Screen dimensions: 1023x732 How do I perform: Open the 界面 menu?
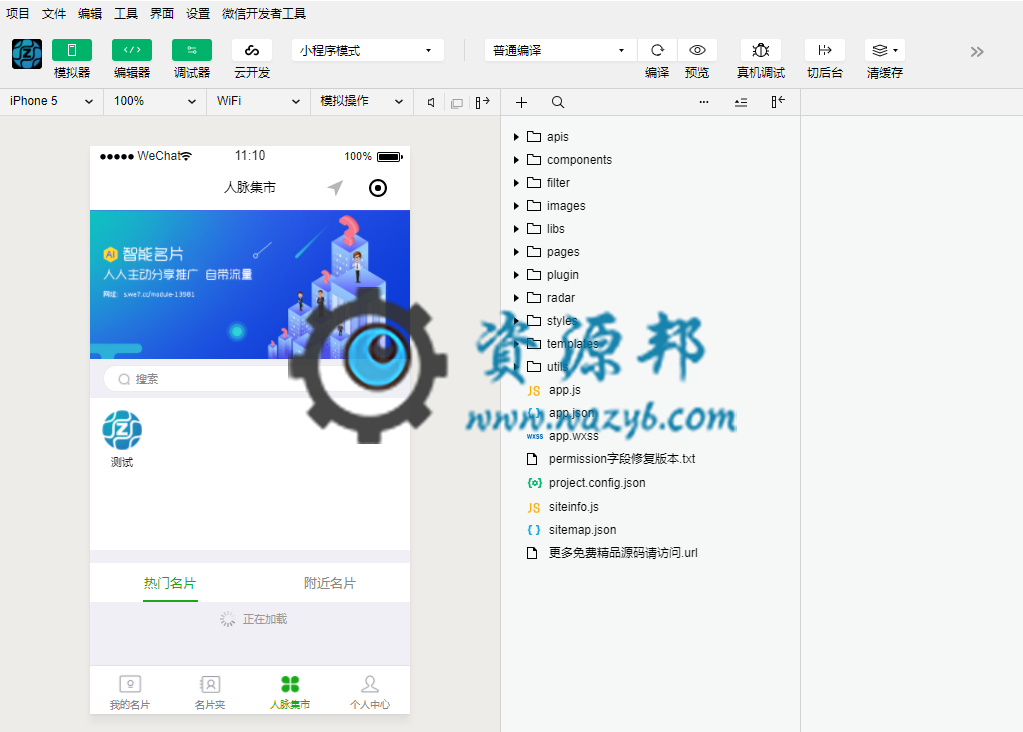162,14
